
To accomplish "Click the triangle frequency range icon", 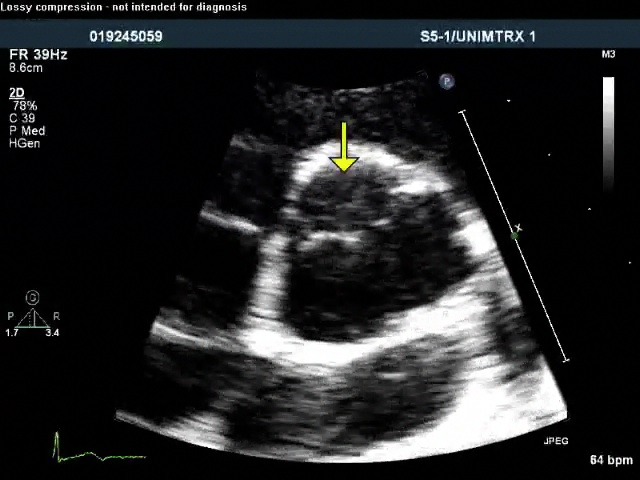I will 33,318.
